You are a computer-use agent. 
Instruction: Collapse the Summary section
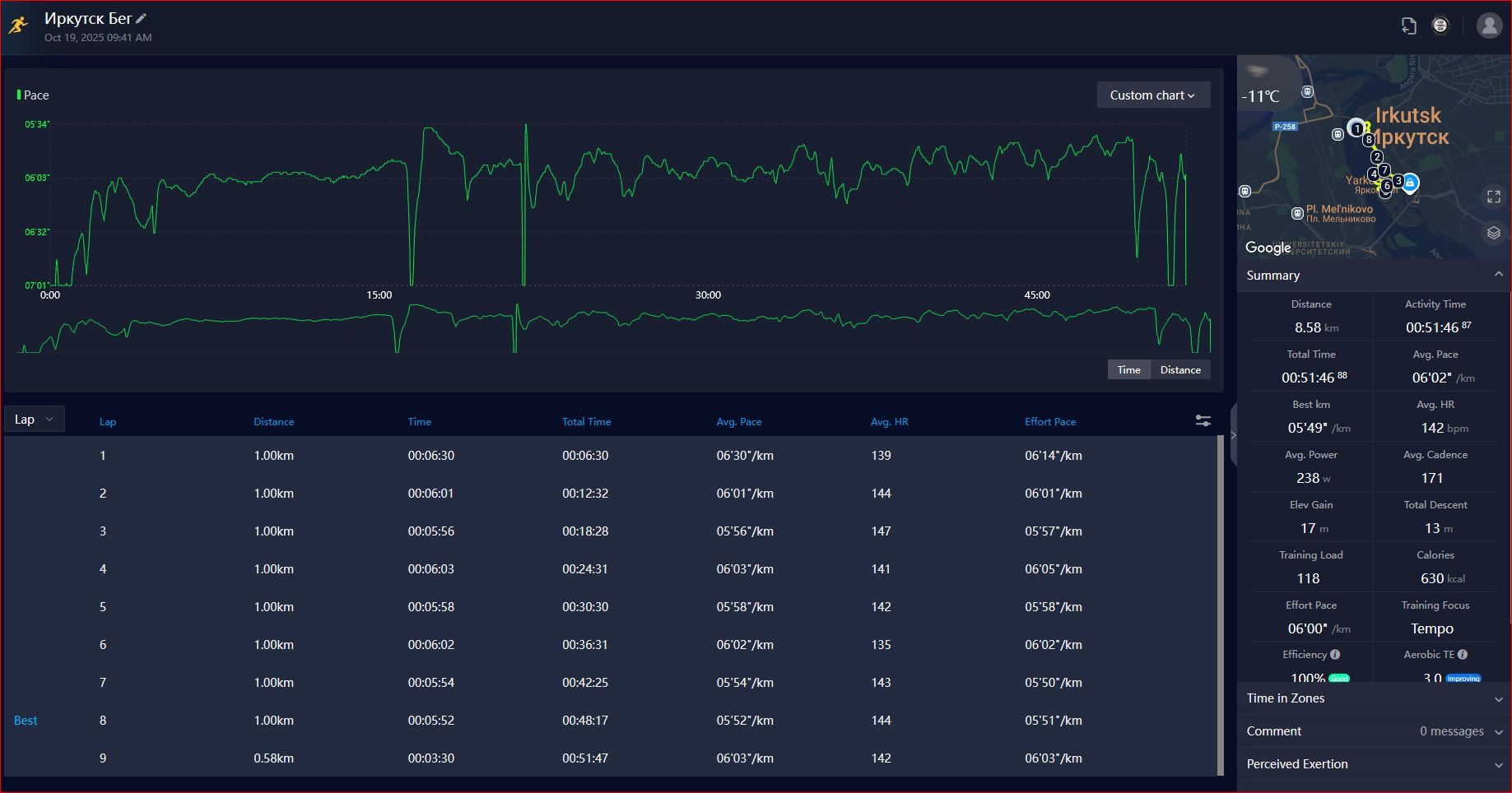pyautogui.click(x=1374, y=276)
